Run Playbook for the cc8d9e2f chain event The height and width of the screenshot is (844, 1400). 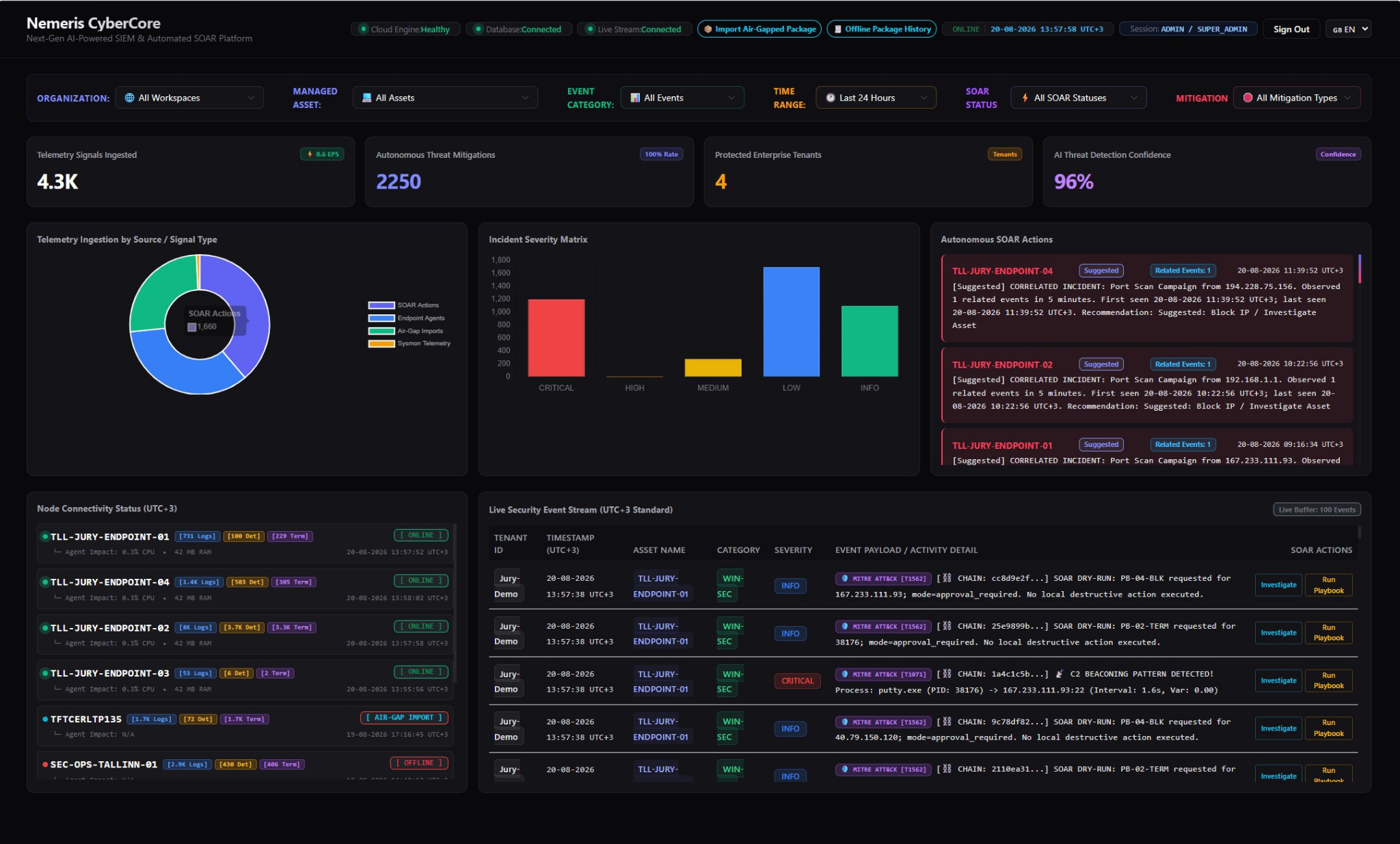(1328, 585)
